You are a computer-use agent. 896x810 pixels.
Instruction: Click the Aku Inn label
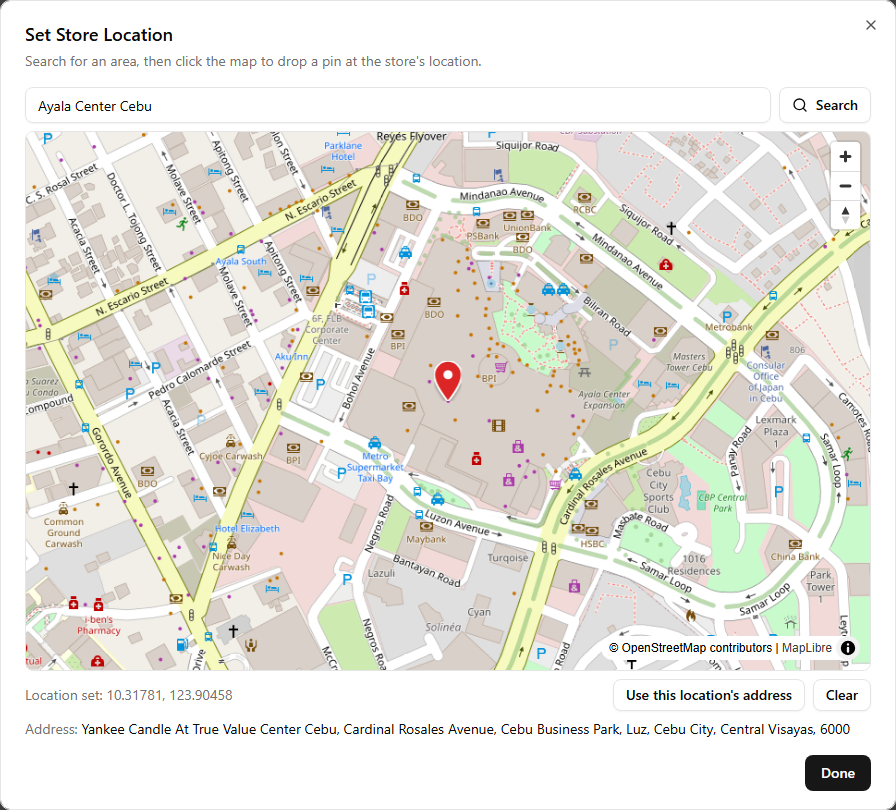pyautogui.click(x=291, y=356)
